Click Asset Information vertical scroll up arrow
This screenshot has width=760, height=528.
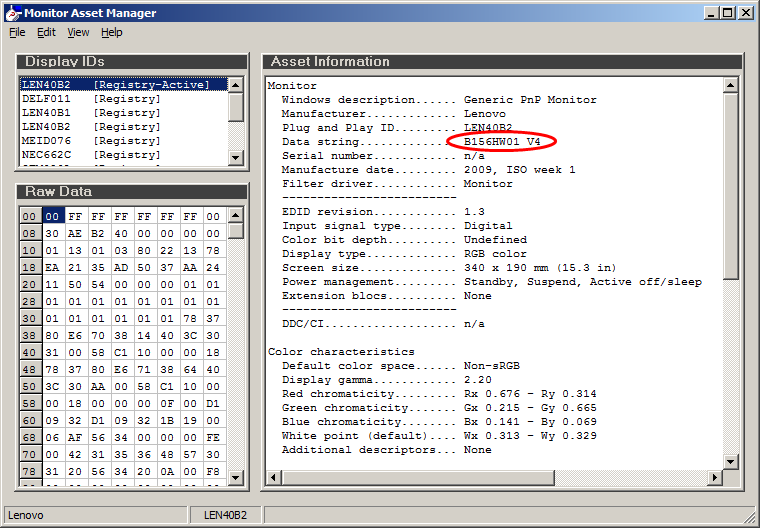tap(730, 85)
